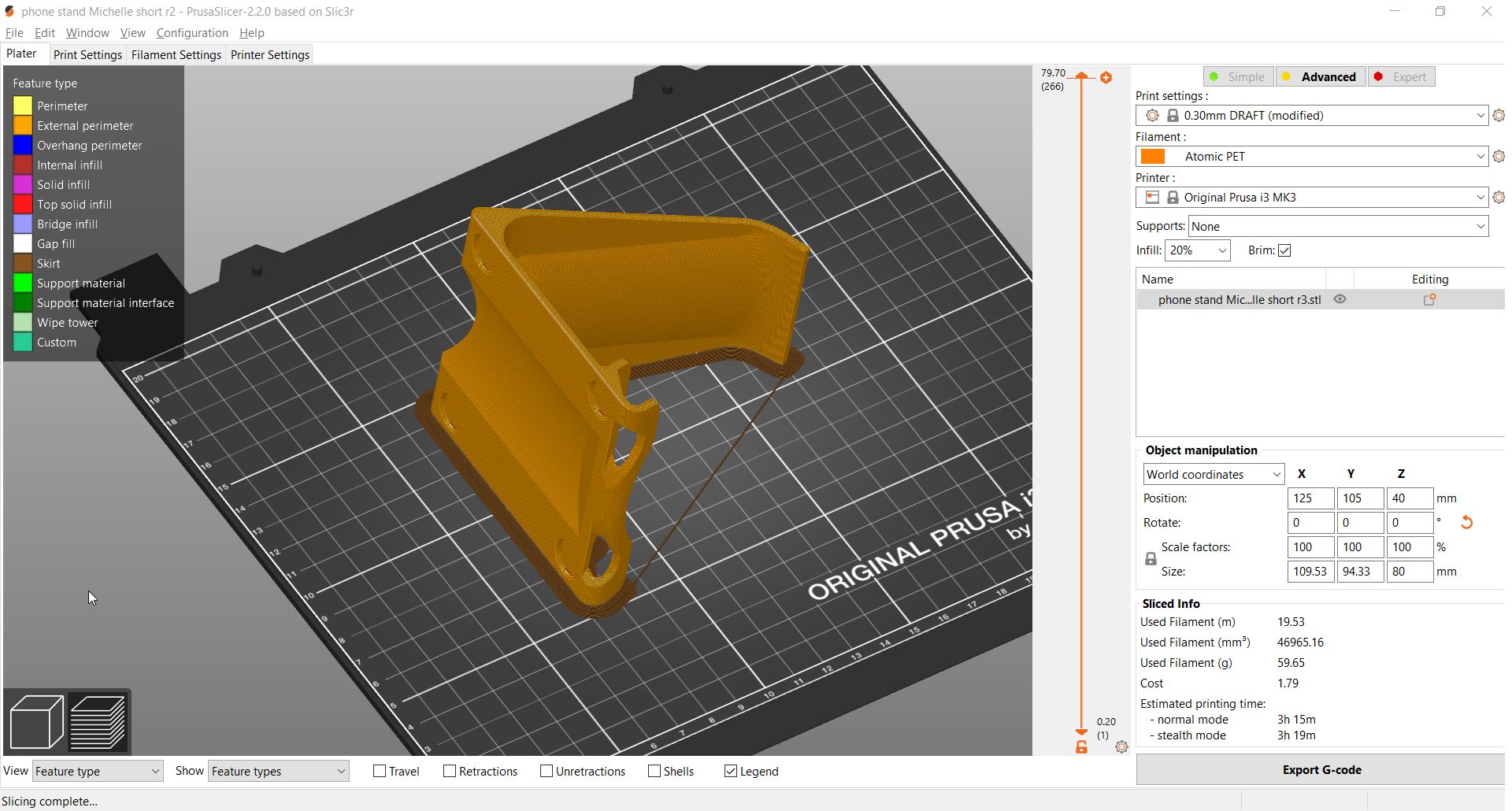1512x811 pixels.
Task: Open the Configuration menu
Action: pos(192,33)
